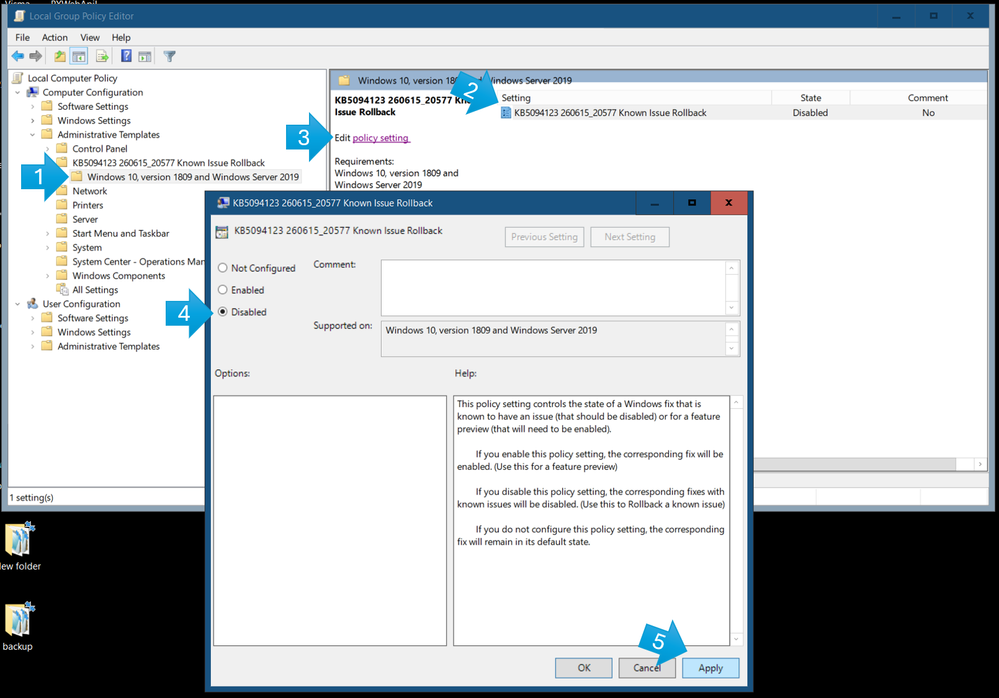Expand Administrative Templates under User Configuration
The width and height of the screenshot is (999, 698).
32,346
